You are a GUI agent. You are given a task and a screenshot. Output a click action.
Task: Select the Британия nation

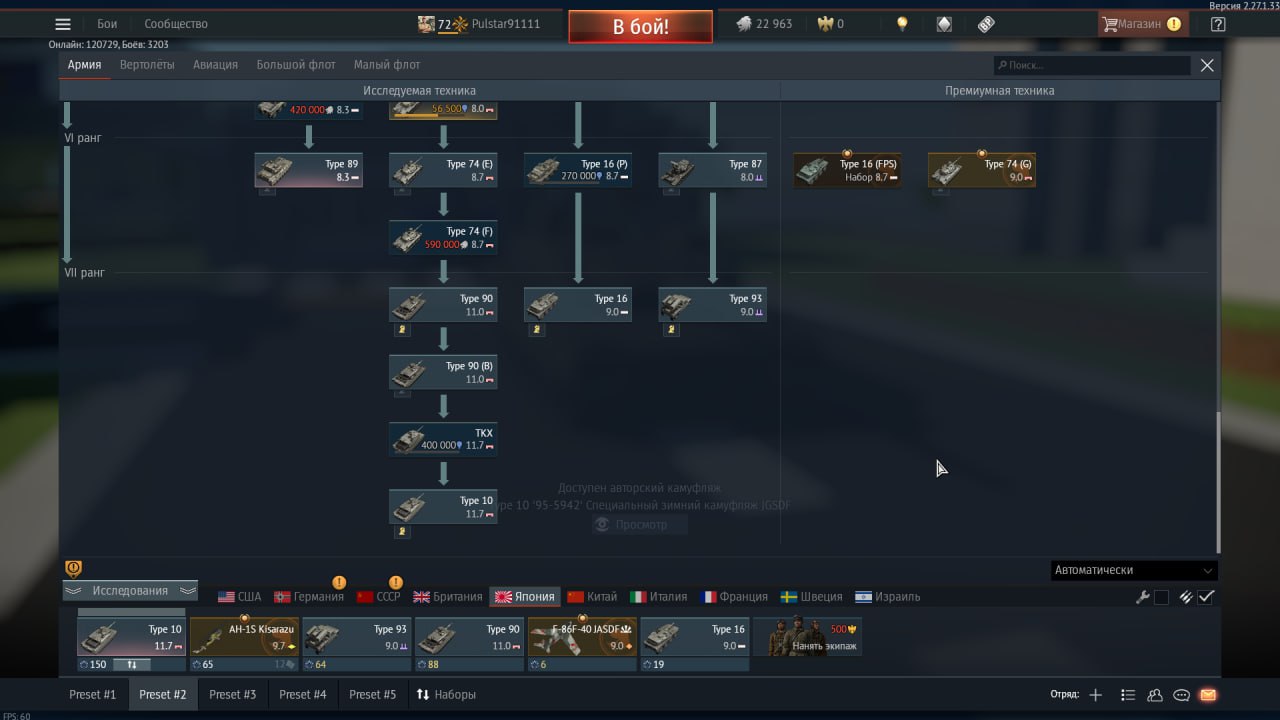pyautogui.click(x=447, y=597)
